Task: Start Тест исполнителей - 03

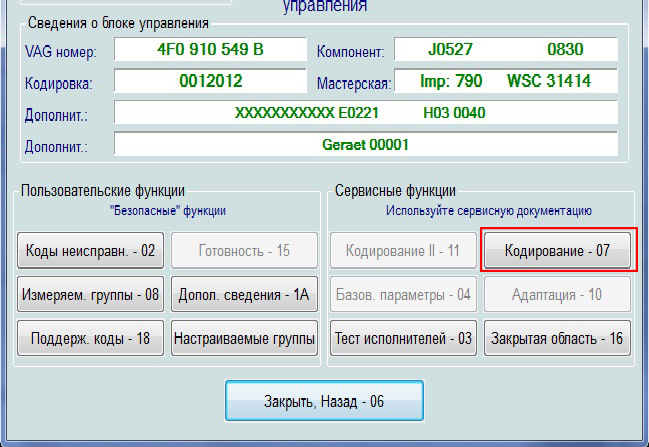Action: [x=403, y=338]
